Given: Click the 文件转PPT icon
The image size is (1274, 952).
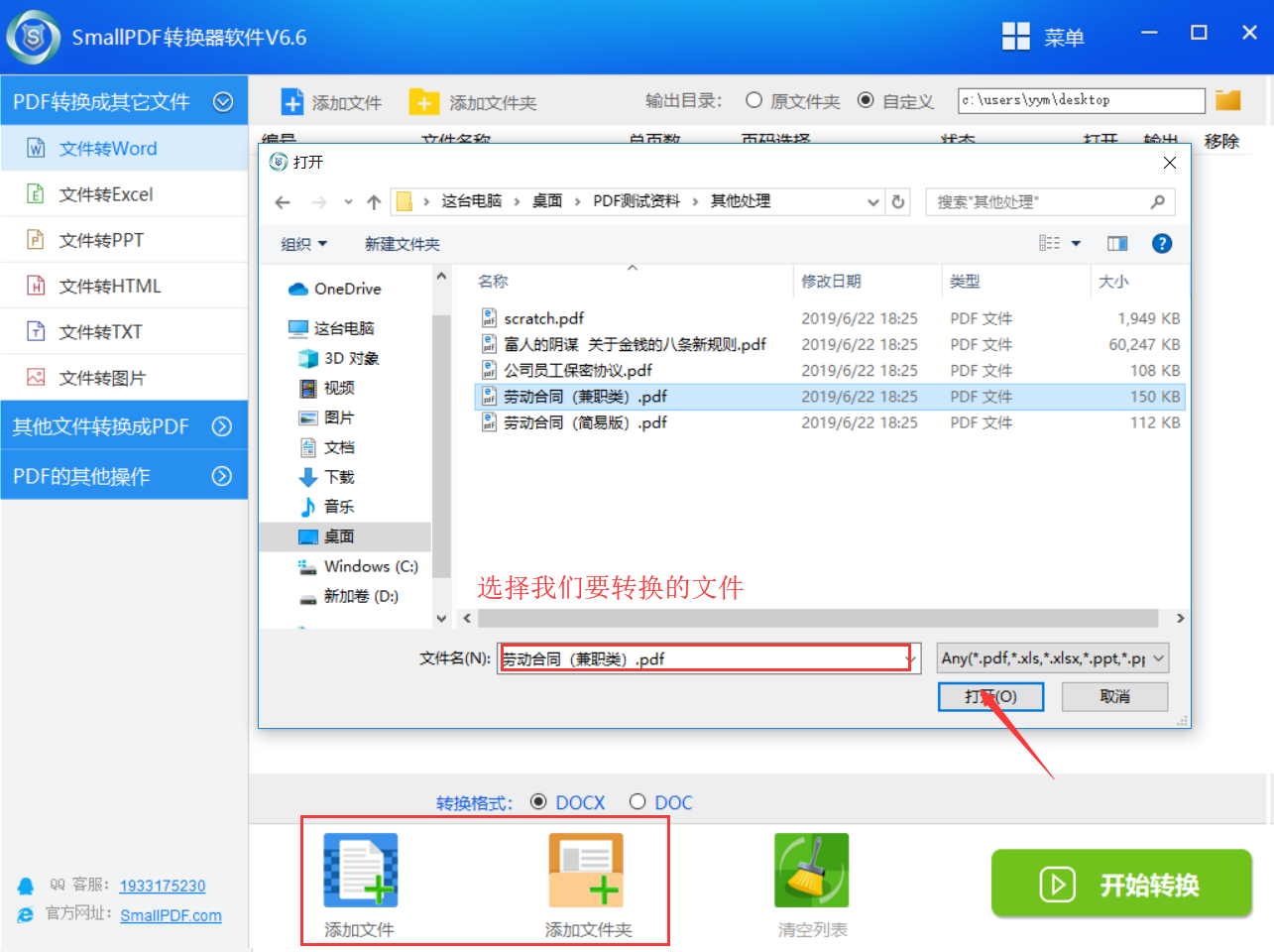Looking at the screenshot, I should pyautogui.click(x=36, y=240).
